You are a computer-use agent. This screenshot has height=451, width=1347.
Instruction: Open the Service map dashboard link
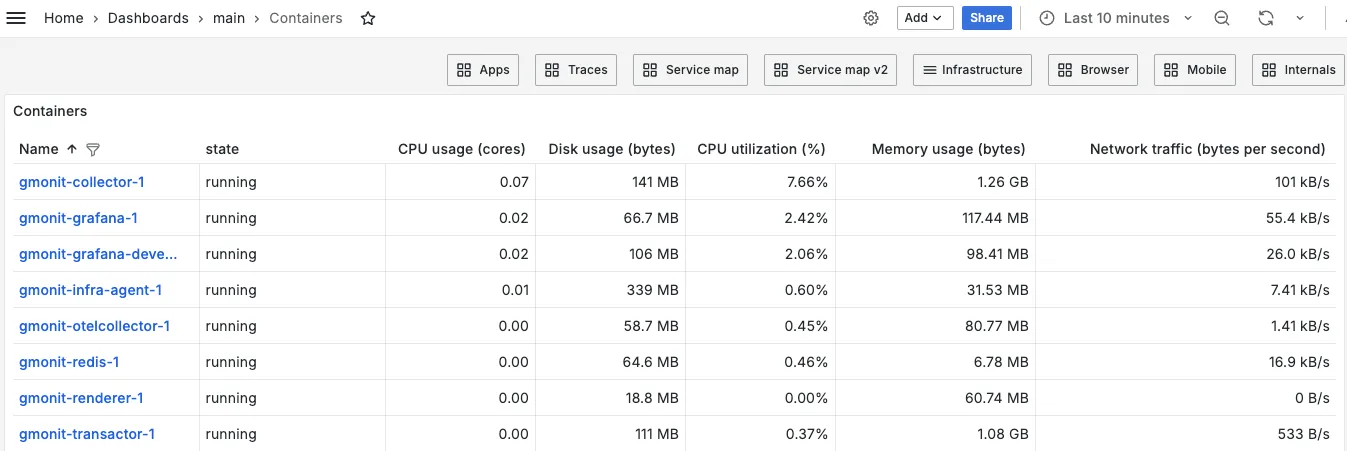pos(690,70)
